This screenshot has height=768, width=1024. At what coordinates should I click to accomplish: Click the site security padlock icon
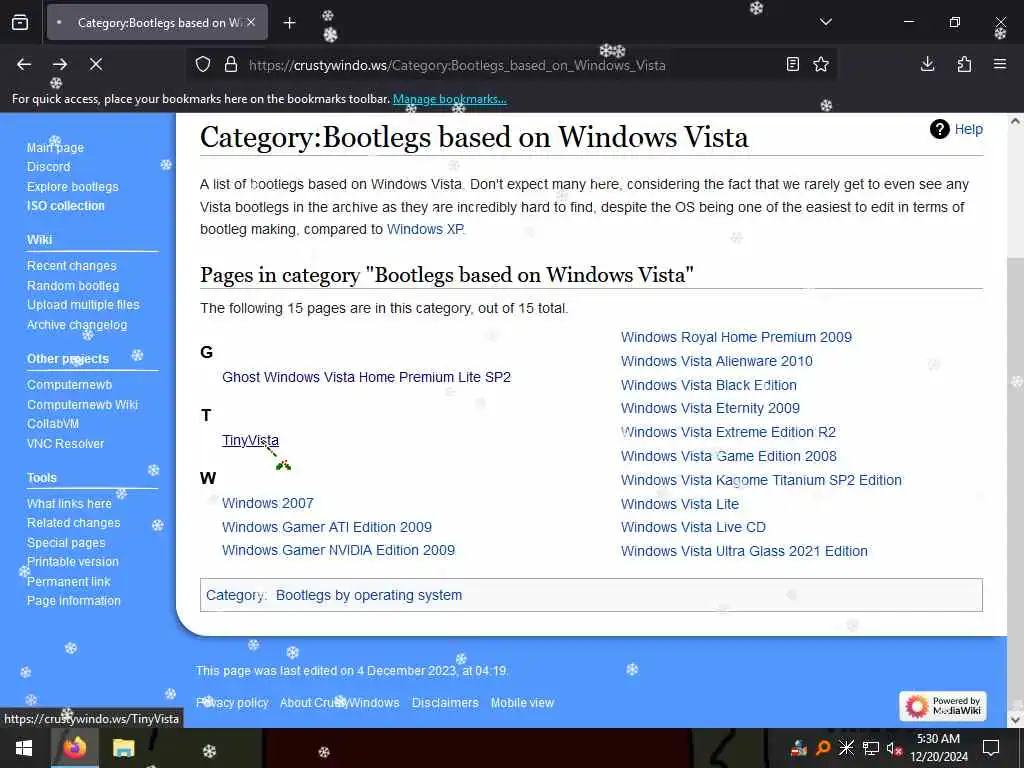(x=231, y=65)
